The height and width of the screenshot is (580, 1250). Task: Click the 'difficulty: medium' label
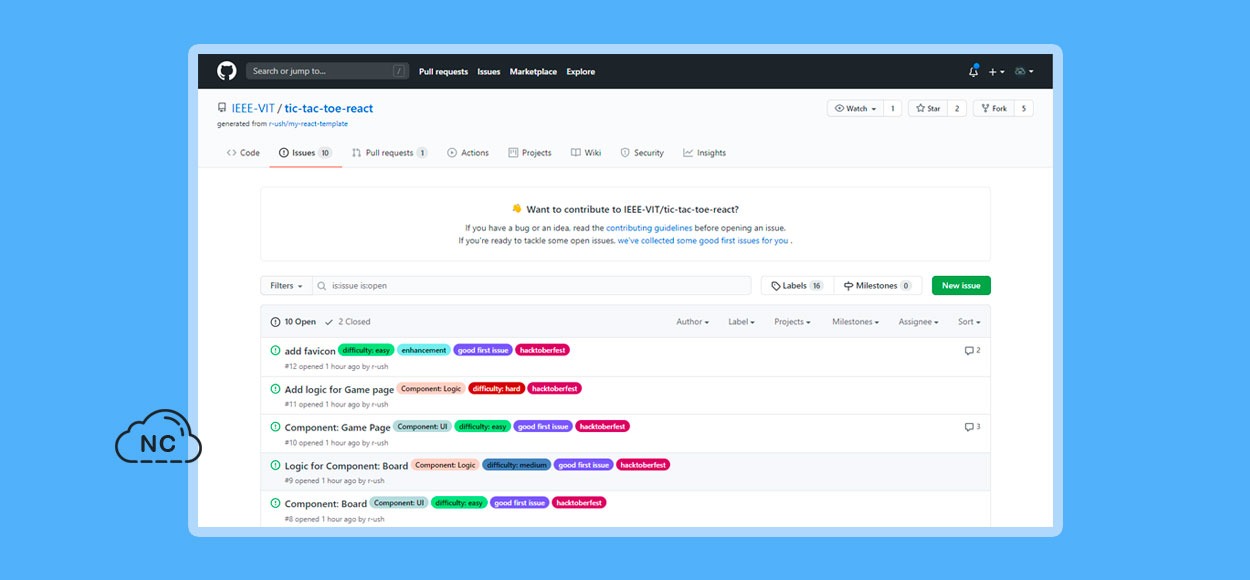pos(517,465)
